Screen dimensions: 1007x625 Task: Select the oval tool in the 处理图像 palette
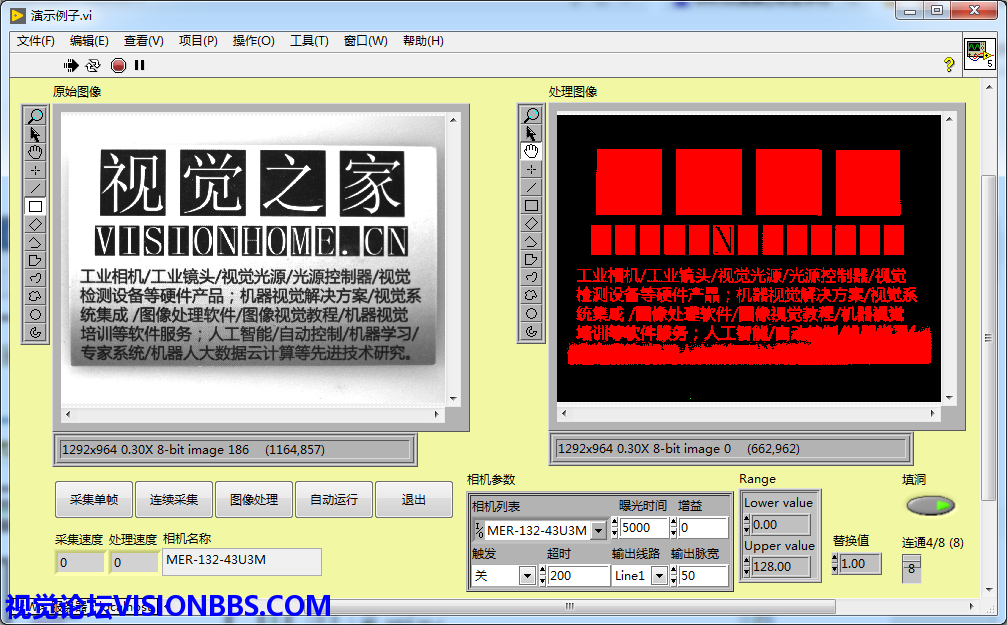pyautogui.click(x=531, y=313)
